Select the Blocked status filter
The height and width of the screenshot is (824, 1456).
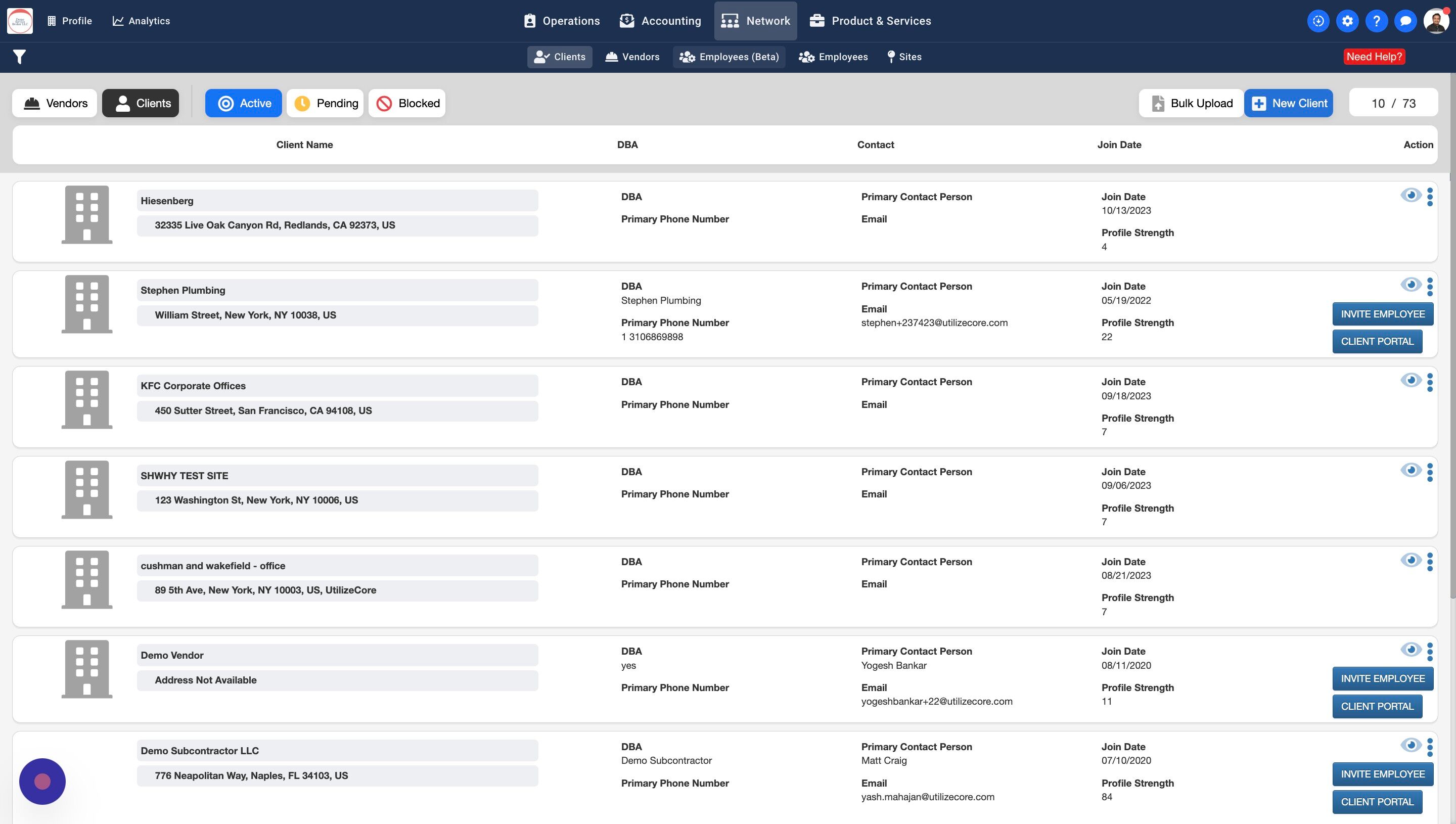[x=407, y=103]
